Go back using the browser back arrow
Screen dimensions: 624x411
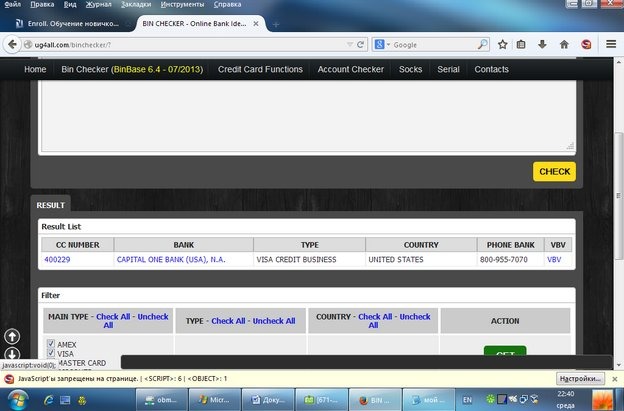(x=12, y=45)
